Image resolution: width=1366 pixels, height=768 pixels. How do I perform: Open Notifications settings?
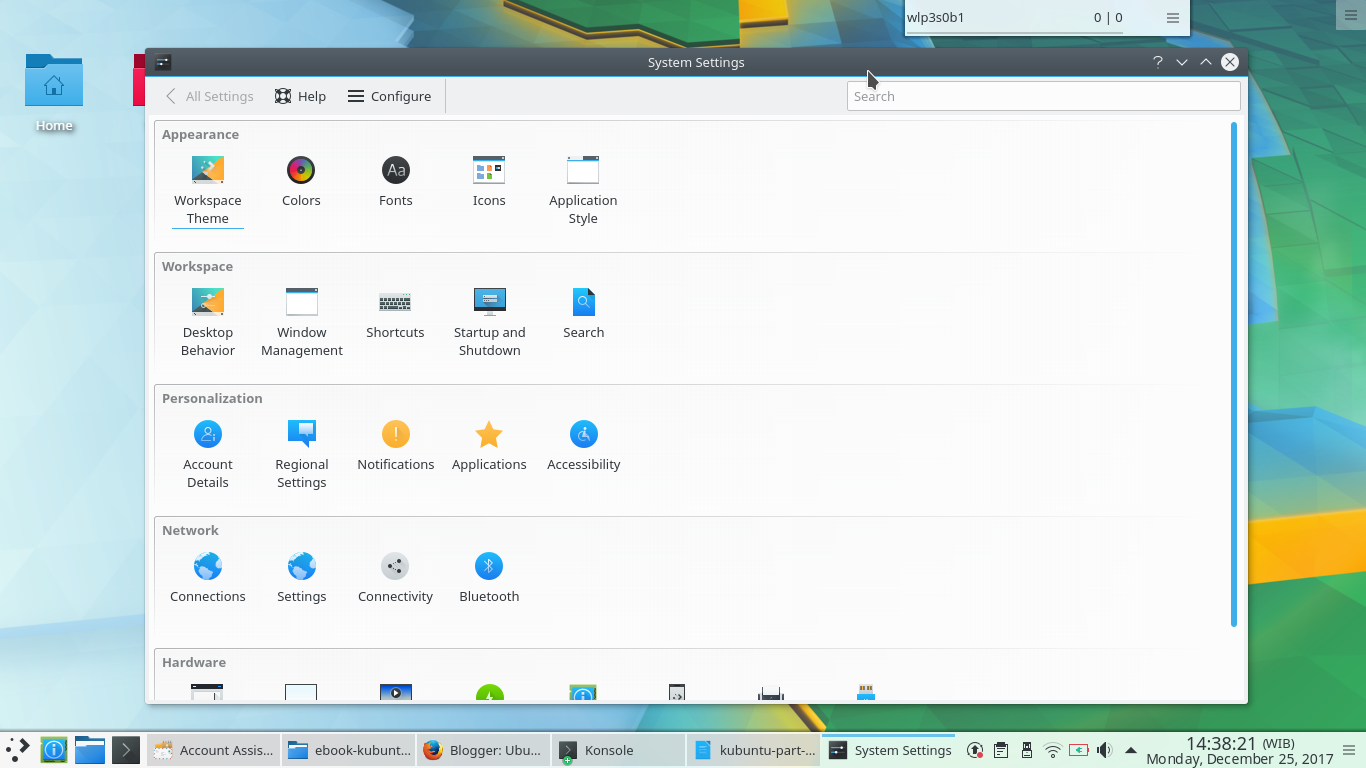coord(395,443)
